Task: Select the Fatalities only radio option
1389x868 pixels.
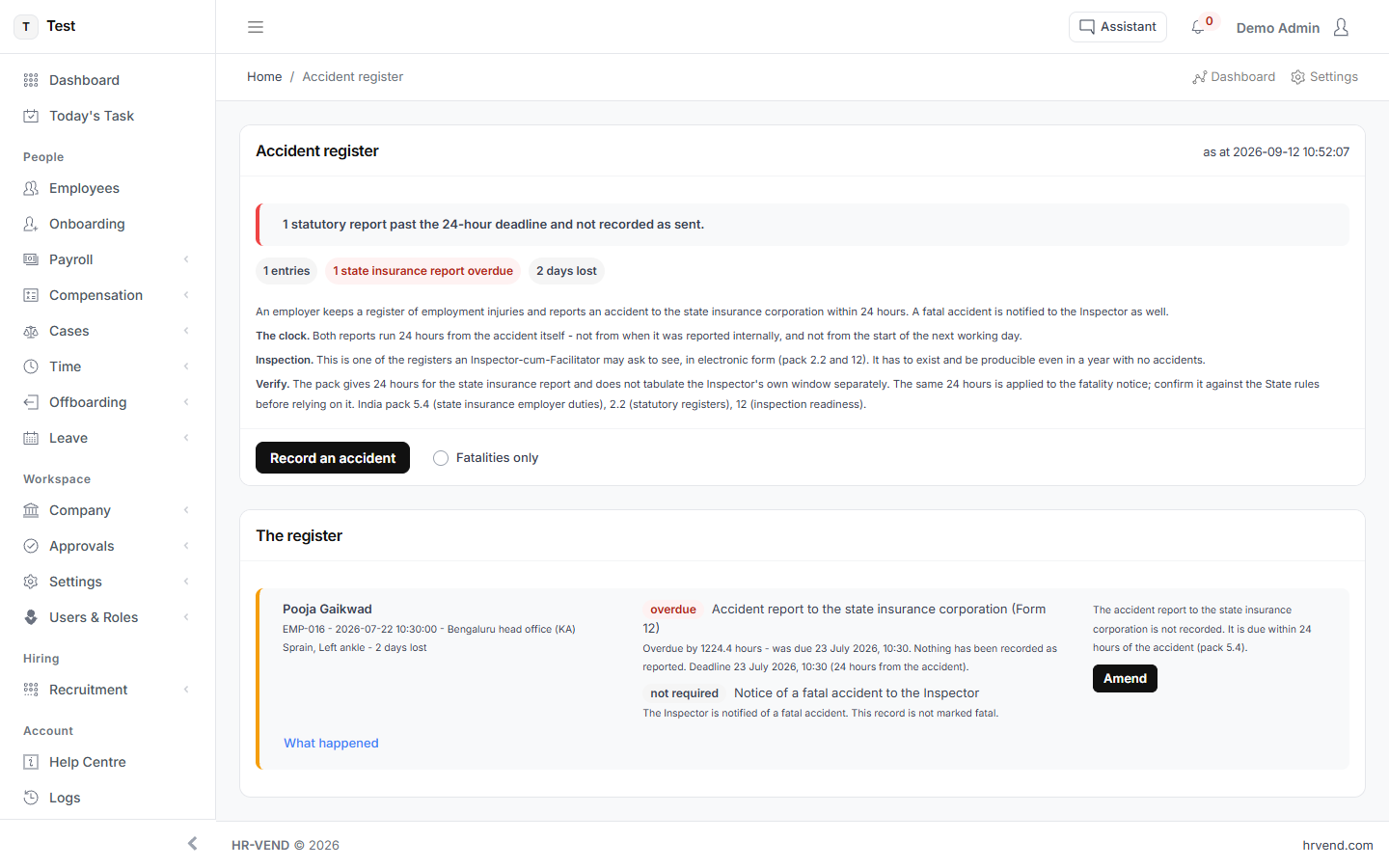Action: point(441,458)
